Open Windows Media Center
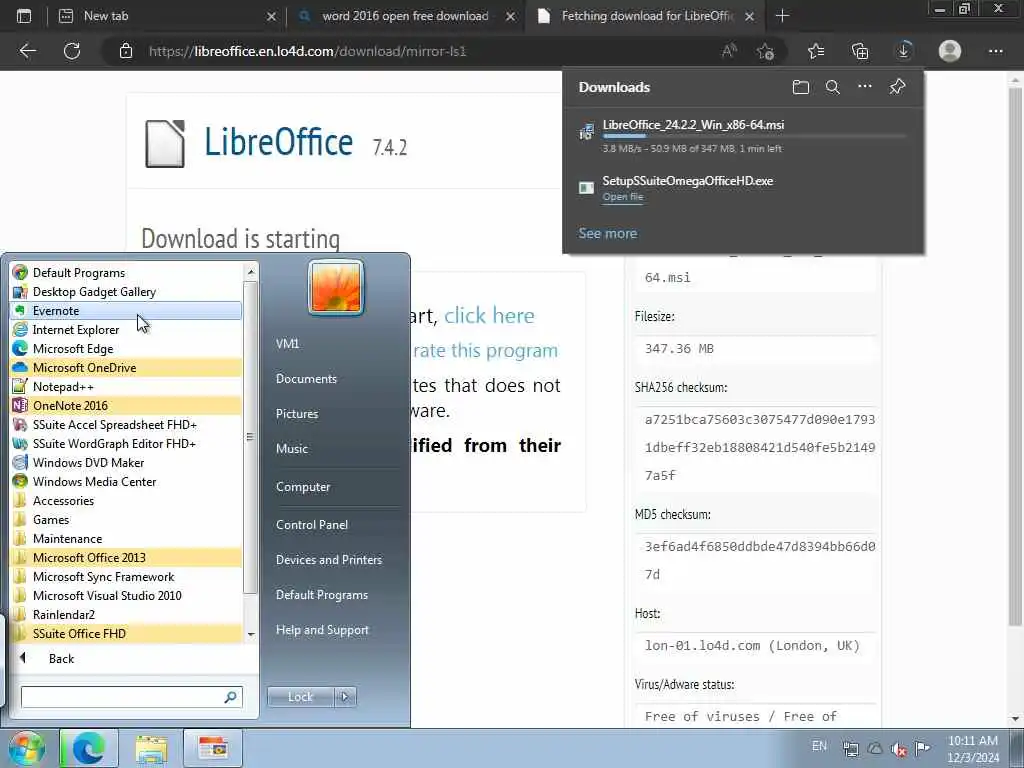The image size is (1024, 768). tap(126, 481)
